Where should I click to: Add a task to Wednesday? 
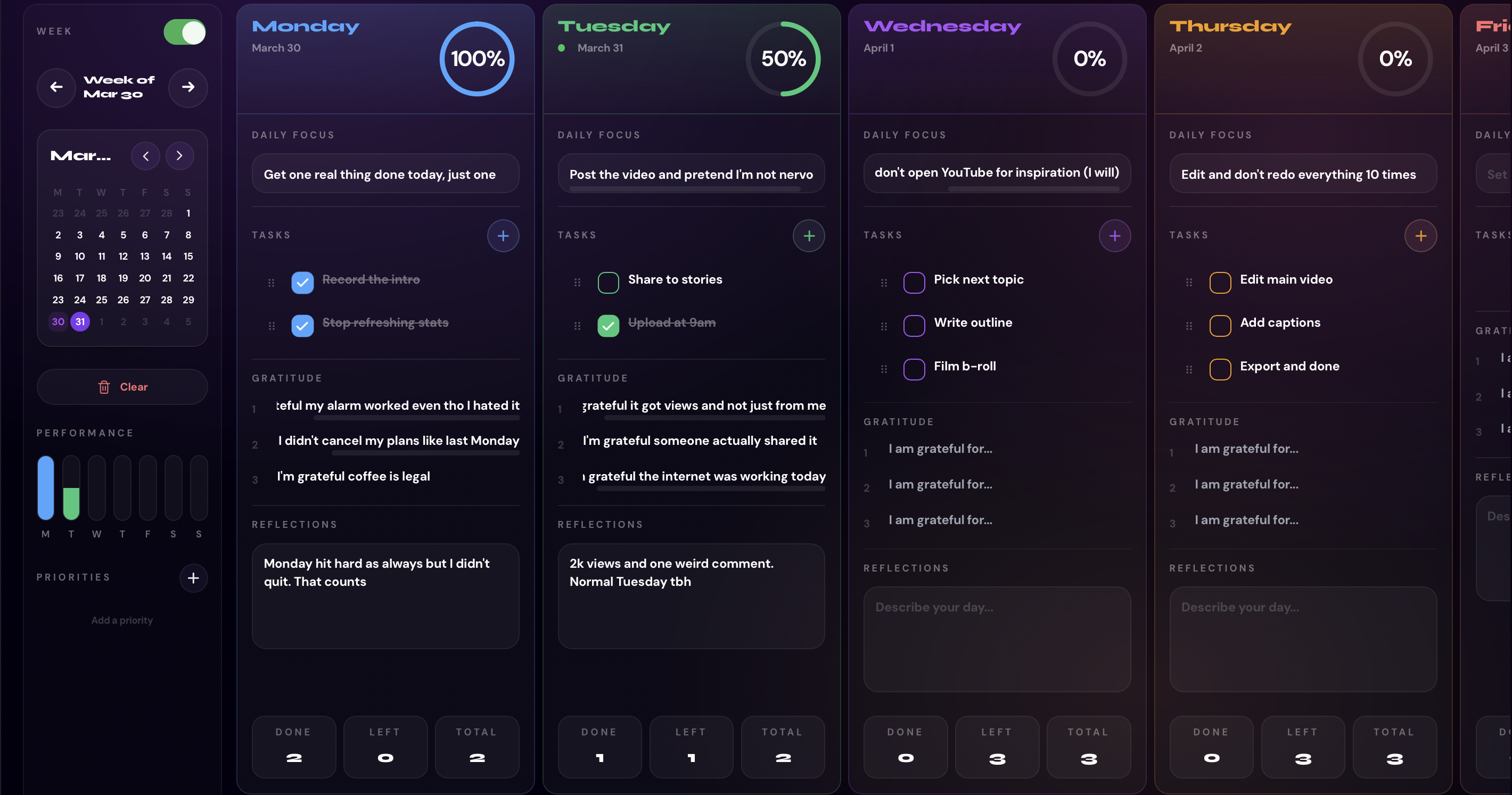click(x=1114, y=236)
